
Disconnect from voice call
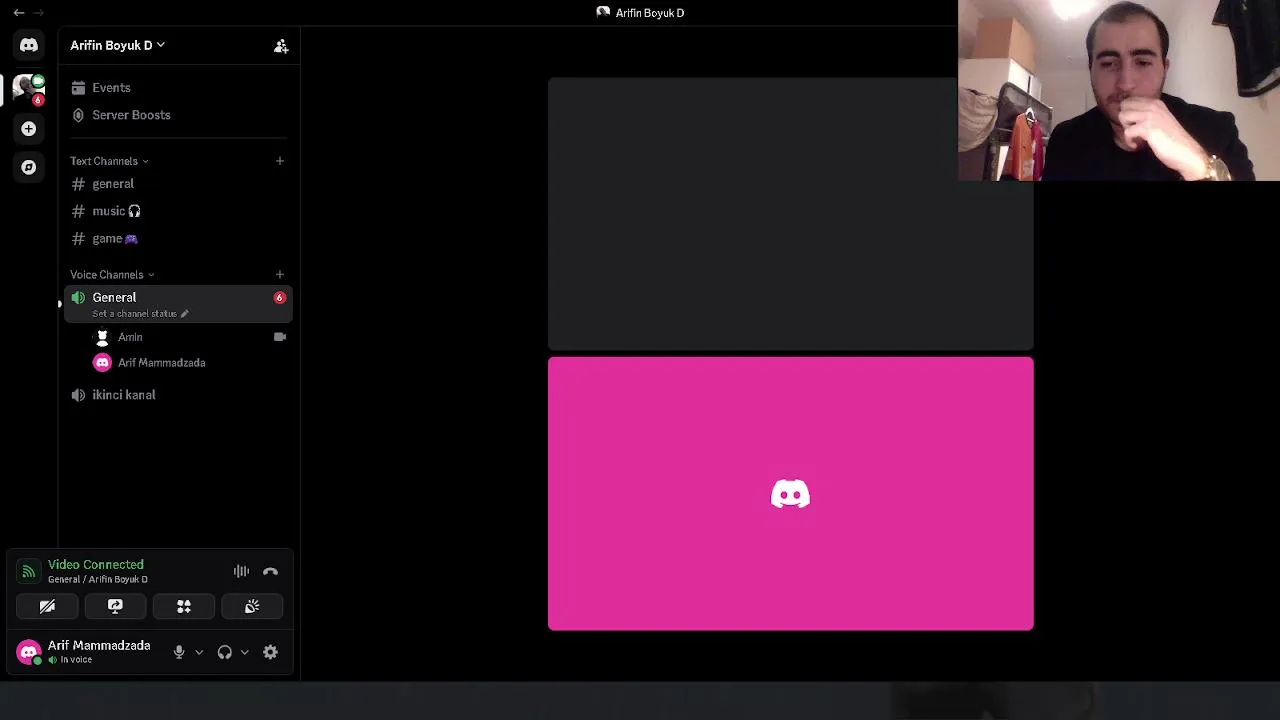coord(270,572)
